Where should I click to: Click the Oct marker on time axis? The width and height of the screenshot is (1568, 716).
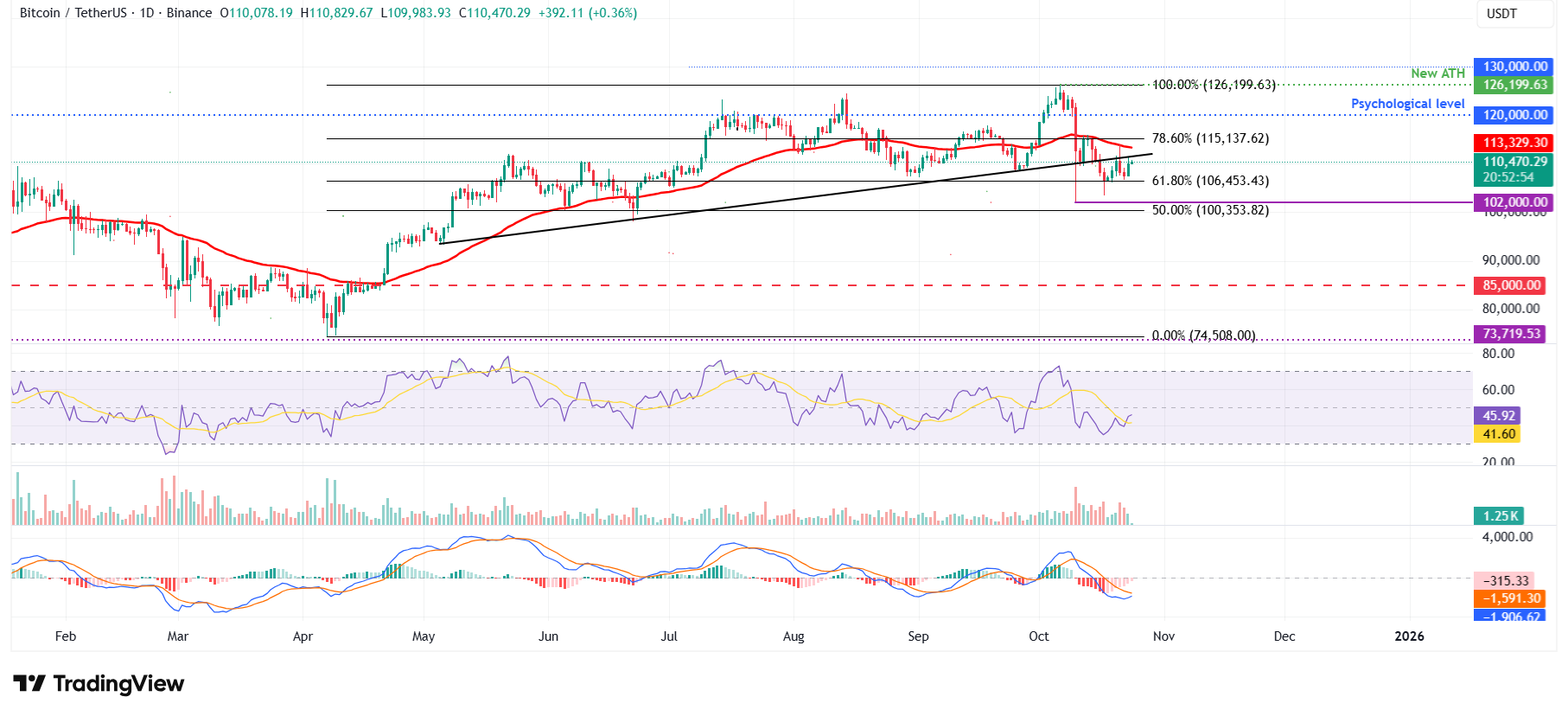click(x=1038, y=636)
